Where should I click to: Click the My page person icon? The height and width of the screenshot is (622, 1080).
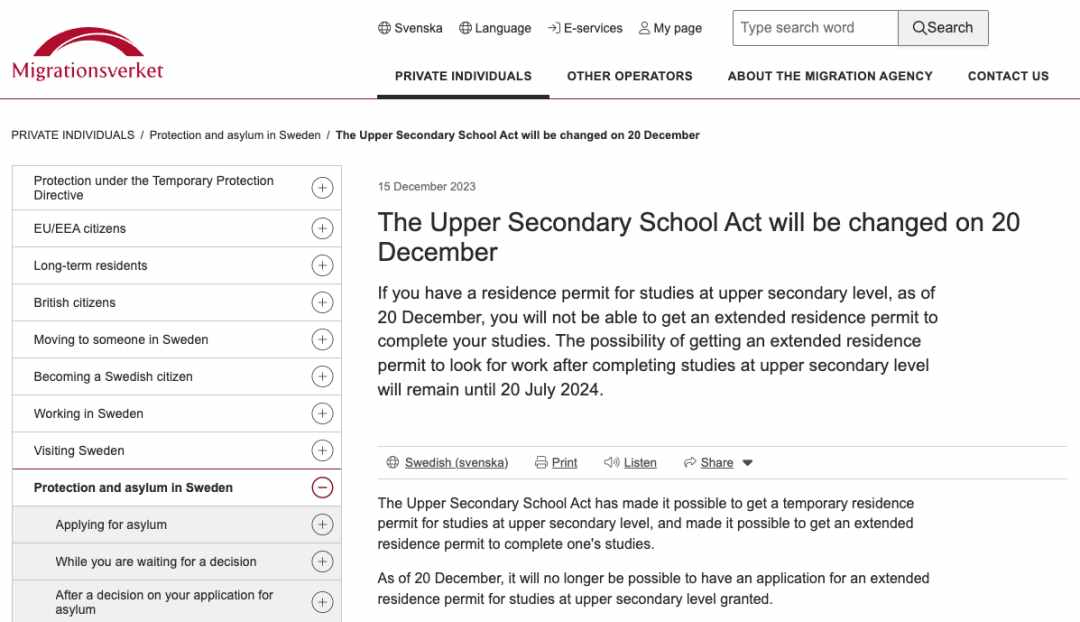[x=644, y=28]
